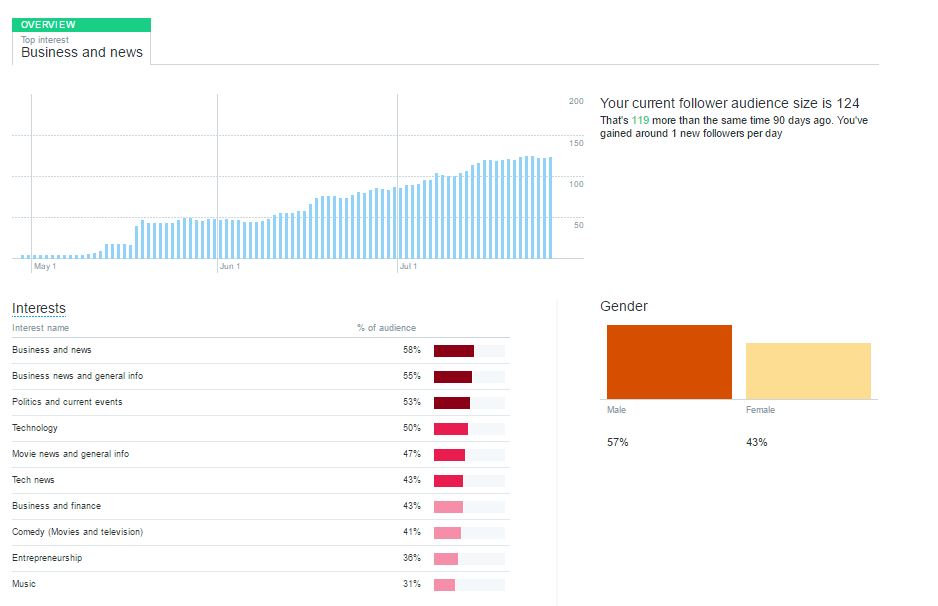
Task: Click the Music interest bar
Action: pos(444,584)
